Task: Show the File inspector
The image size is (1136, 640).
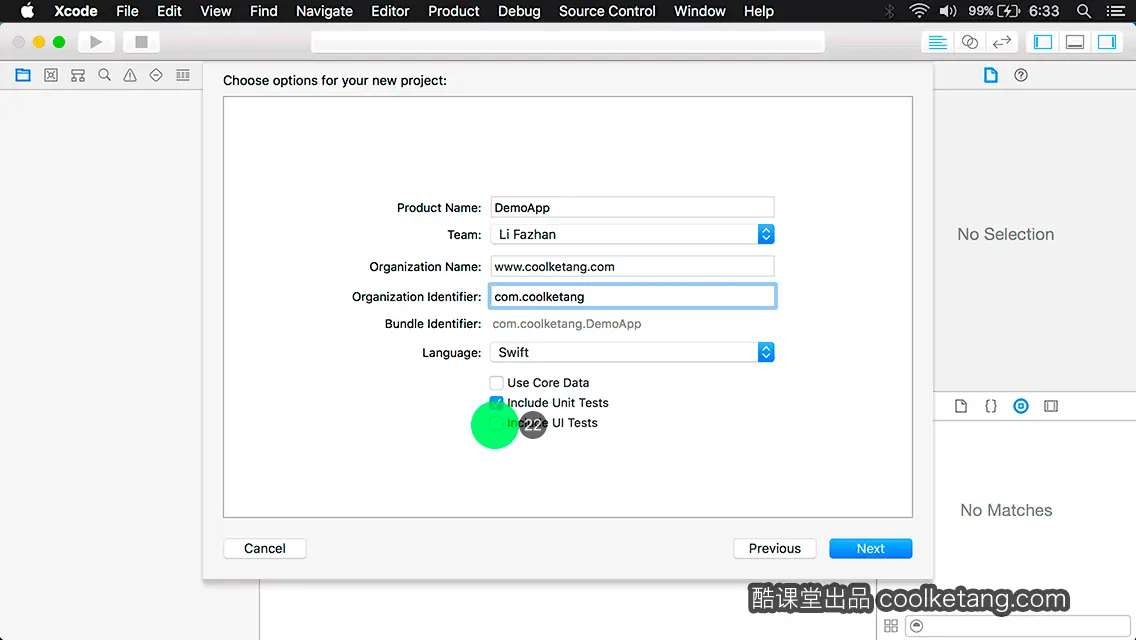Action: (990, 75)
